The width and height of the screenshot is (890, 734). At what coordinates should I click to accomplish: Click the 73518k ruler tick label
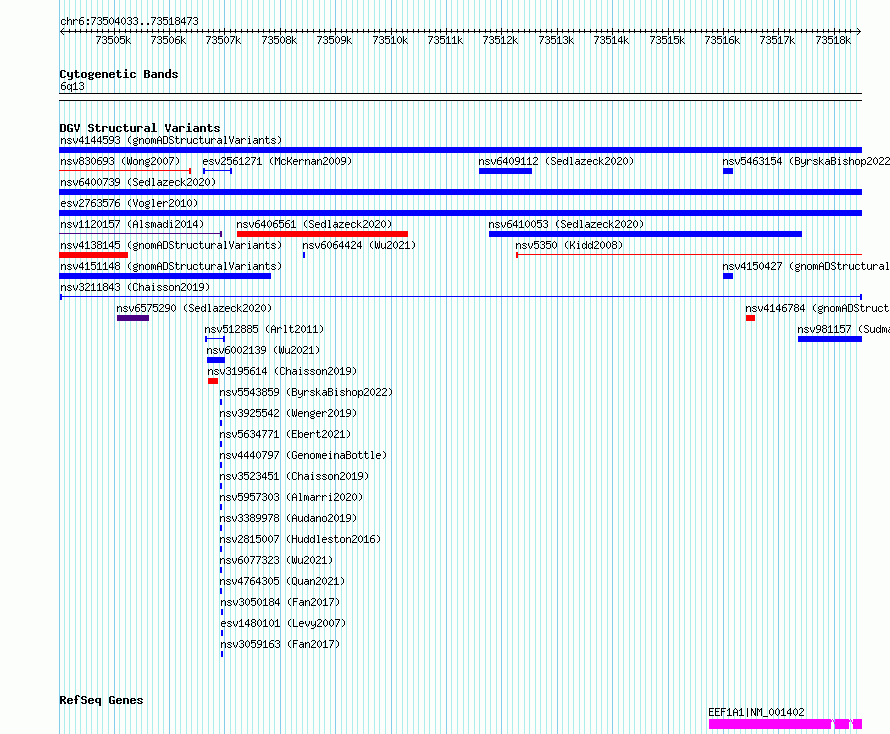tap(833, 40)
